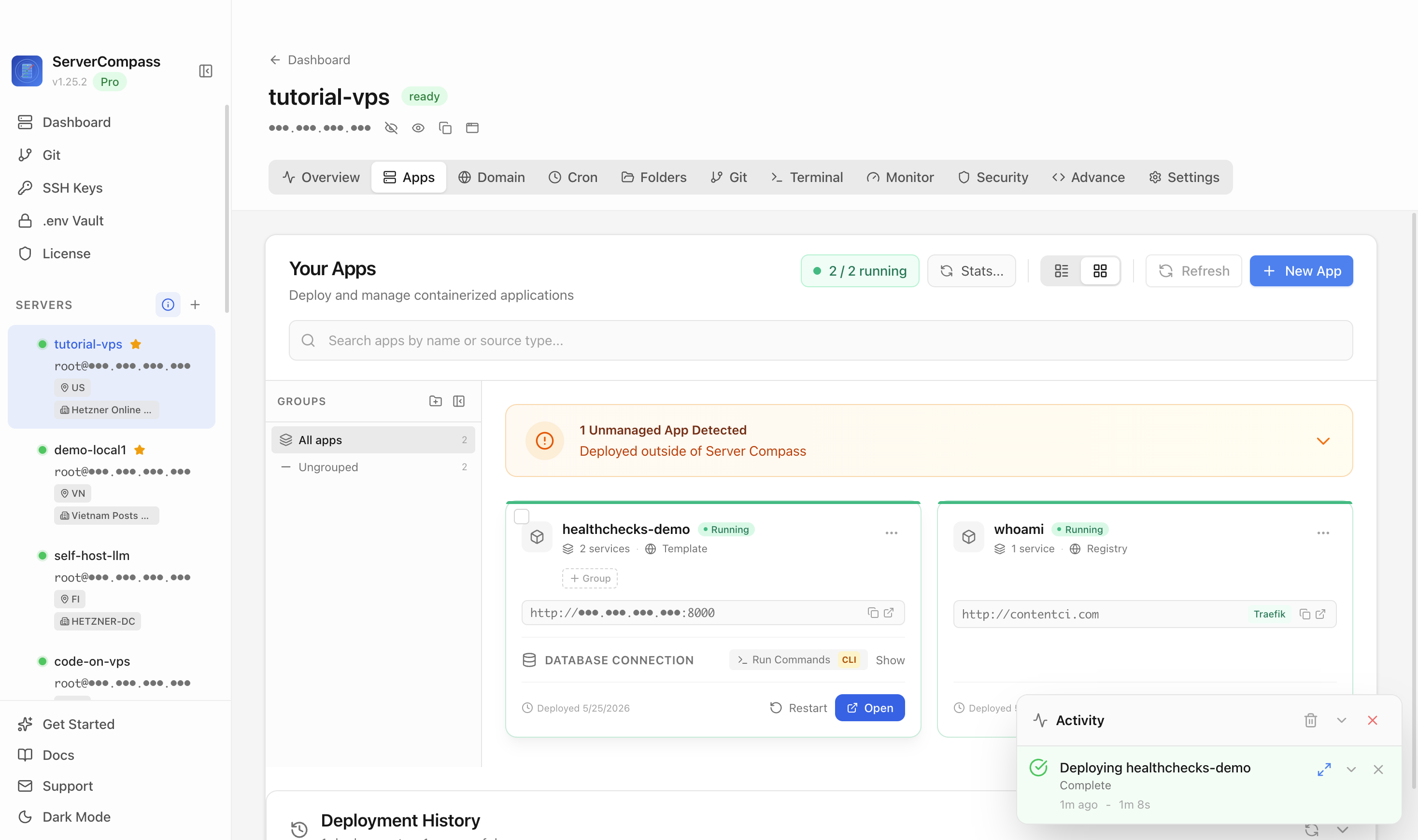Open the Domain tab

(492, 177)
